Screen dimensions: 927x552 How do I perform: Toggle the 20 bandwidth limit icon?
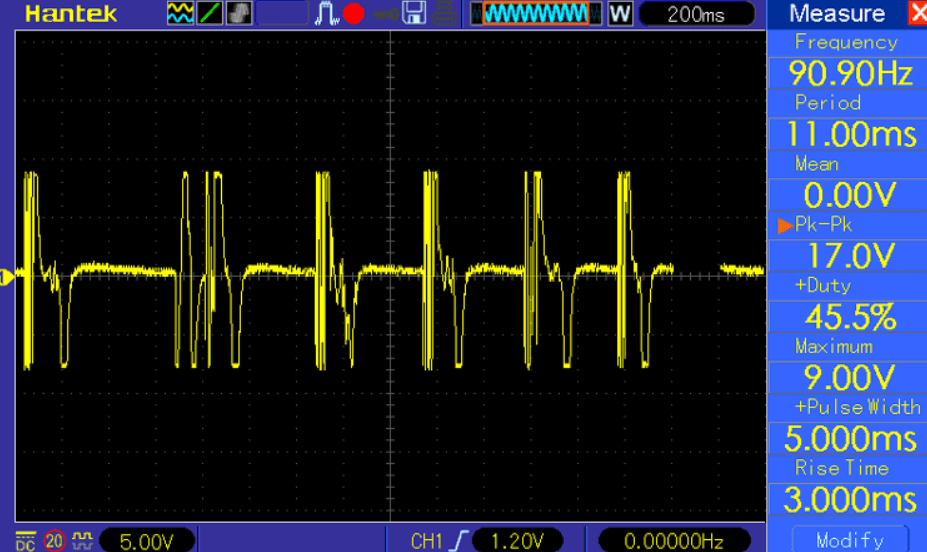pos(54,540)
